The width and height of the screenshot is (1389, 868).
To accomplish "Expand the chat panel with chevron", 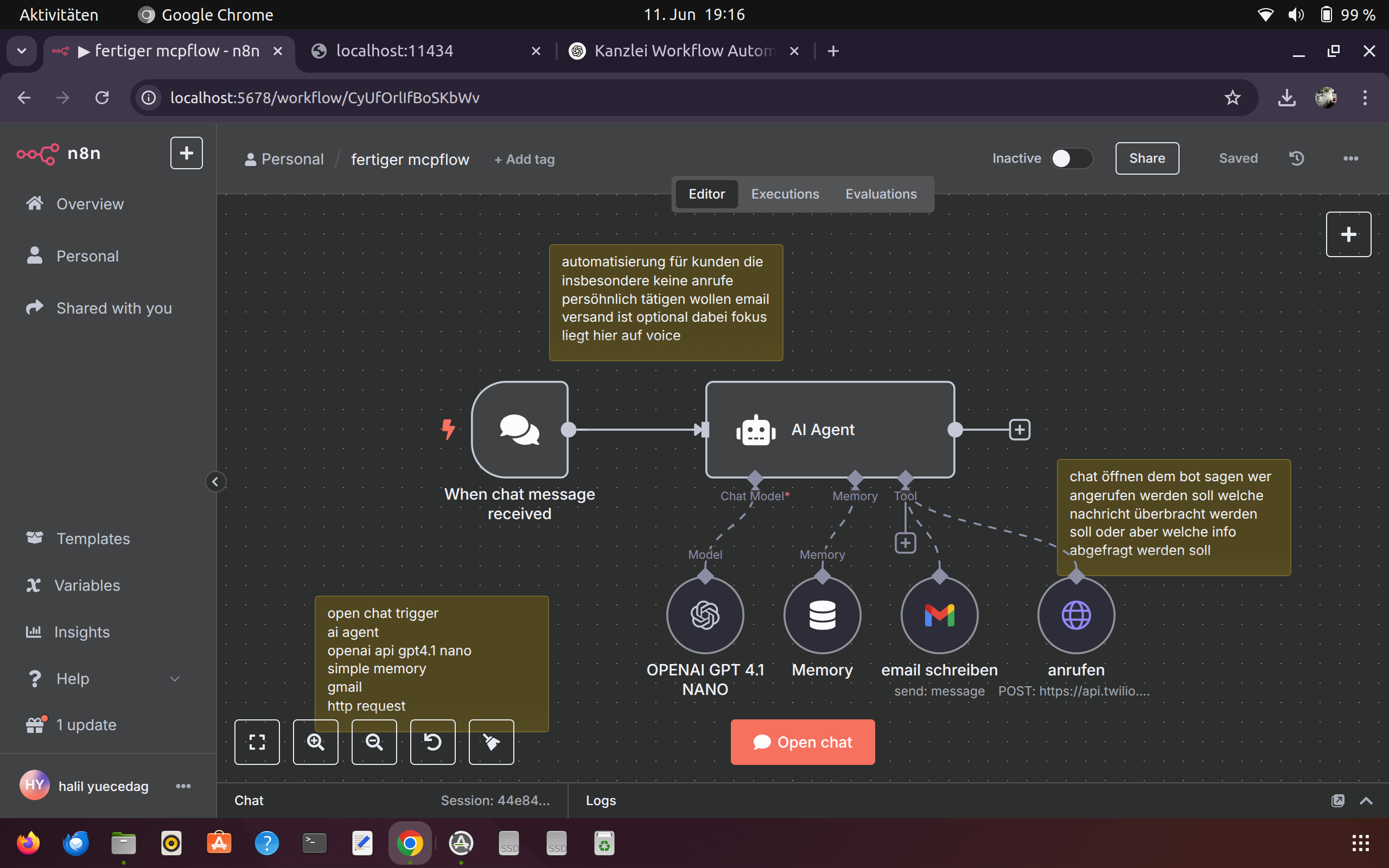I will click(1367, 800).
